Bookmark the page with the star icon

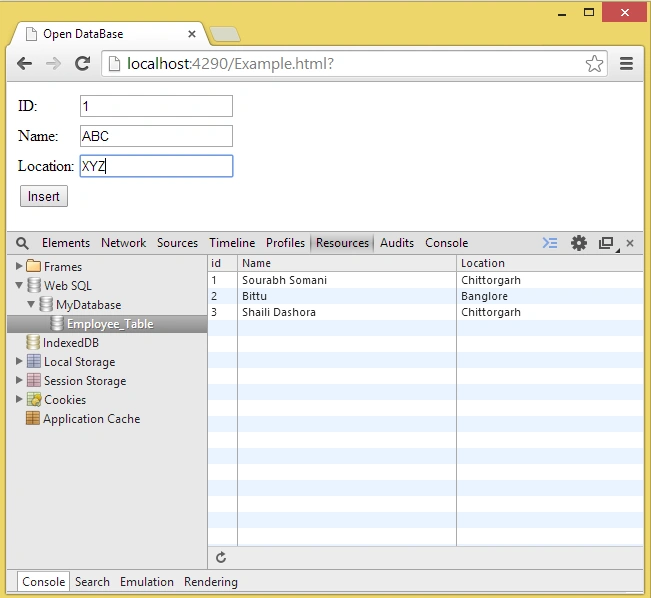[594, 64]
